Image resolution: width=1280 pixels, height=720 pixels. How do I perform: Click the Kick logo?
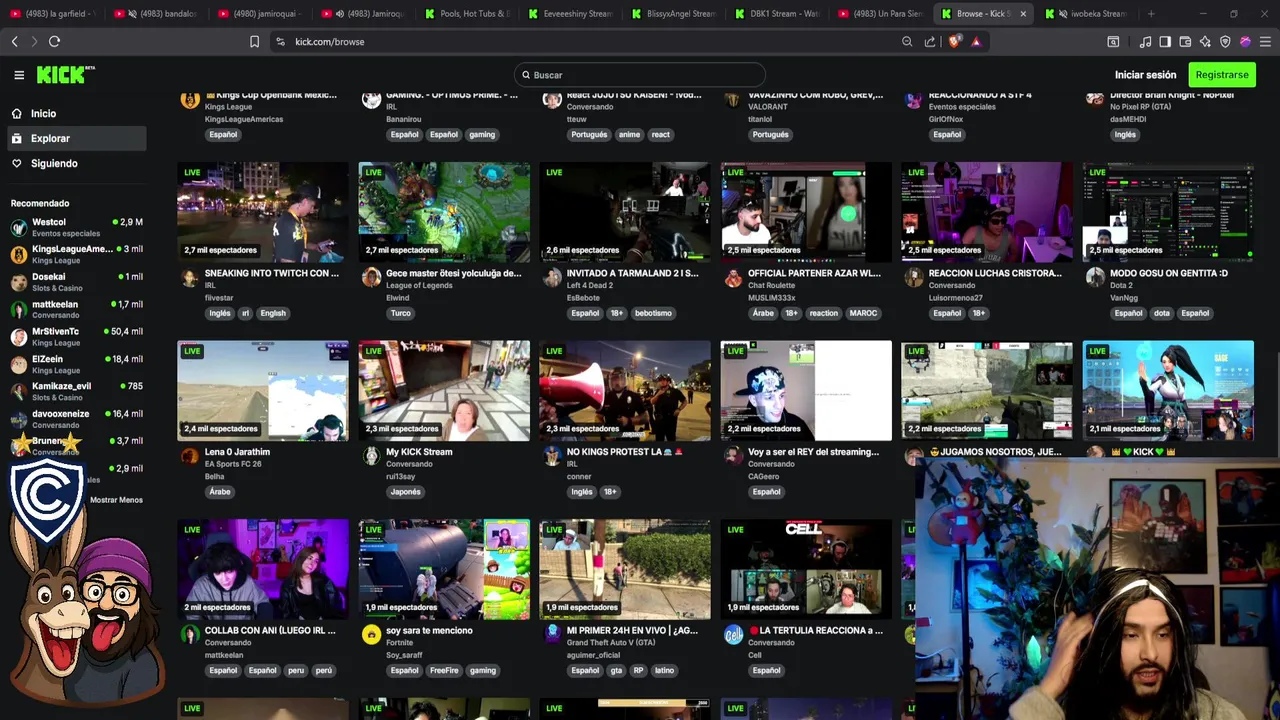[65, 75]
